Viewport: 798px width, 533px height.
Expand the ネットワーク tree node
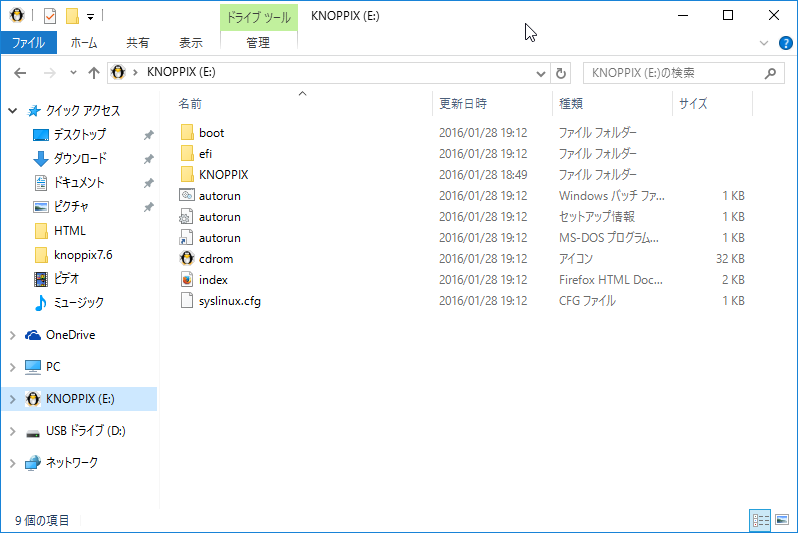point(13,463)
